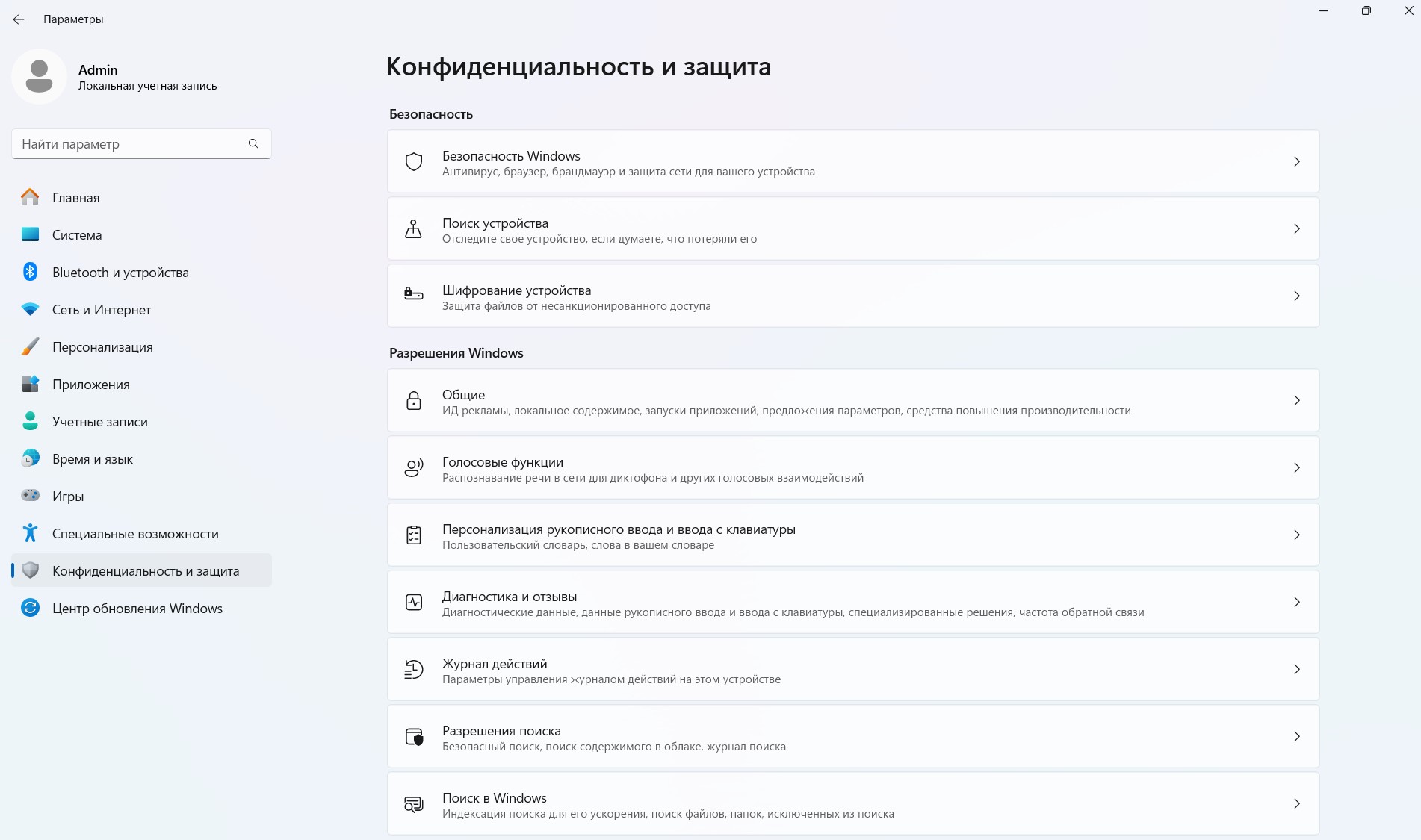Click the Система monitor icon
Screen dimensions: 1421x840
[x=30, y=234]
